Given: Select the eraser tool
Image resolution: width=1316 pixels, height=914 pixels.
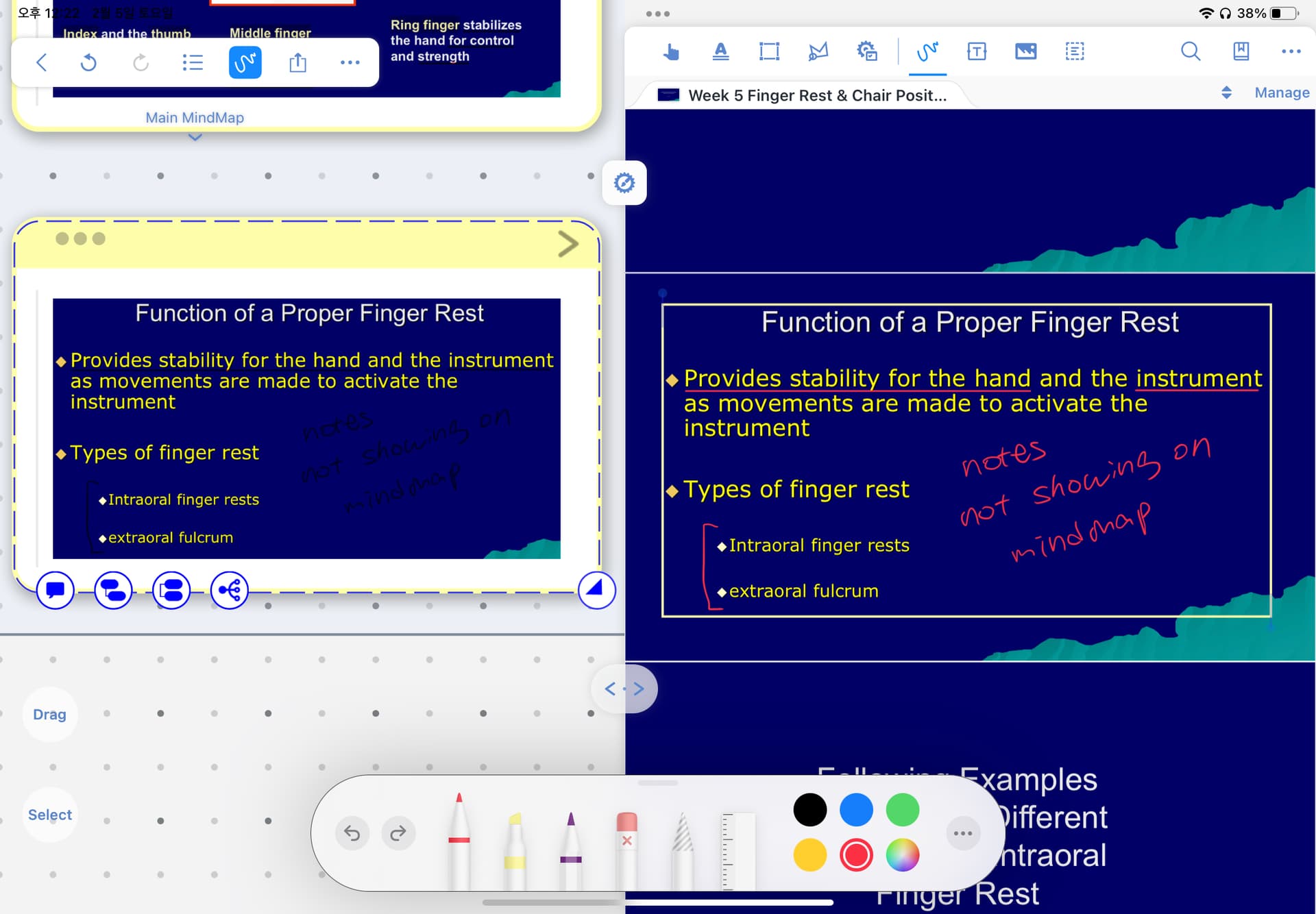Looking at the screenshot, I should click(x=626, y=851).
